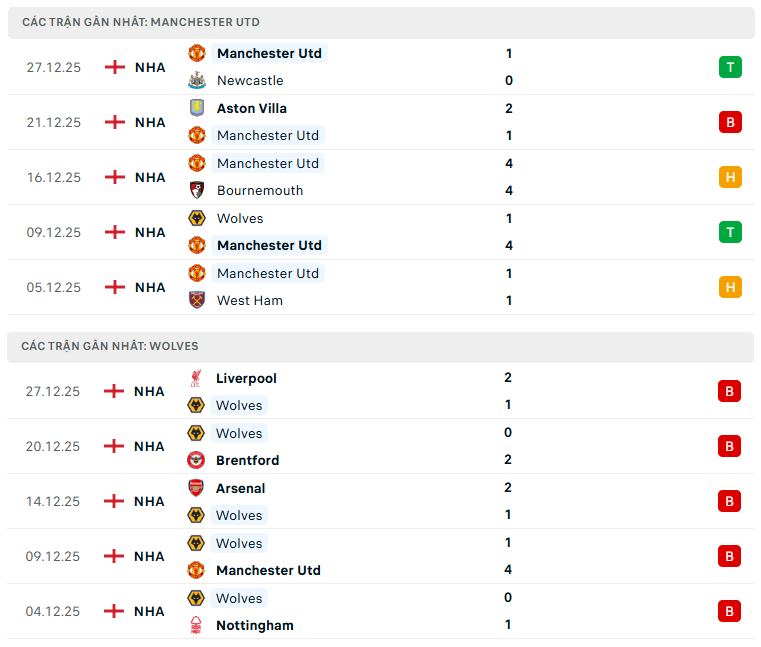Click England flag beside 27.12.25 Newcastle match
This screenshot has height=647, width=761.
click(x=115, y=67)
